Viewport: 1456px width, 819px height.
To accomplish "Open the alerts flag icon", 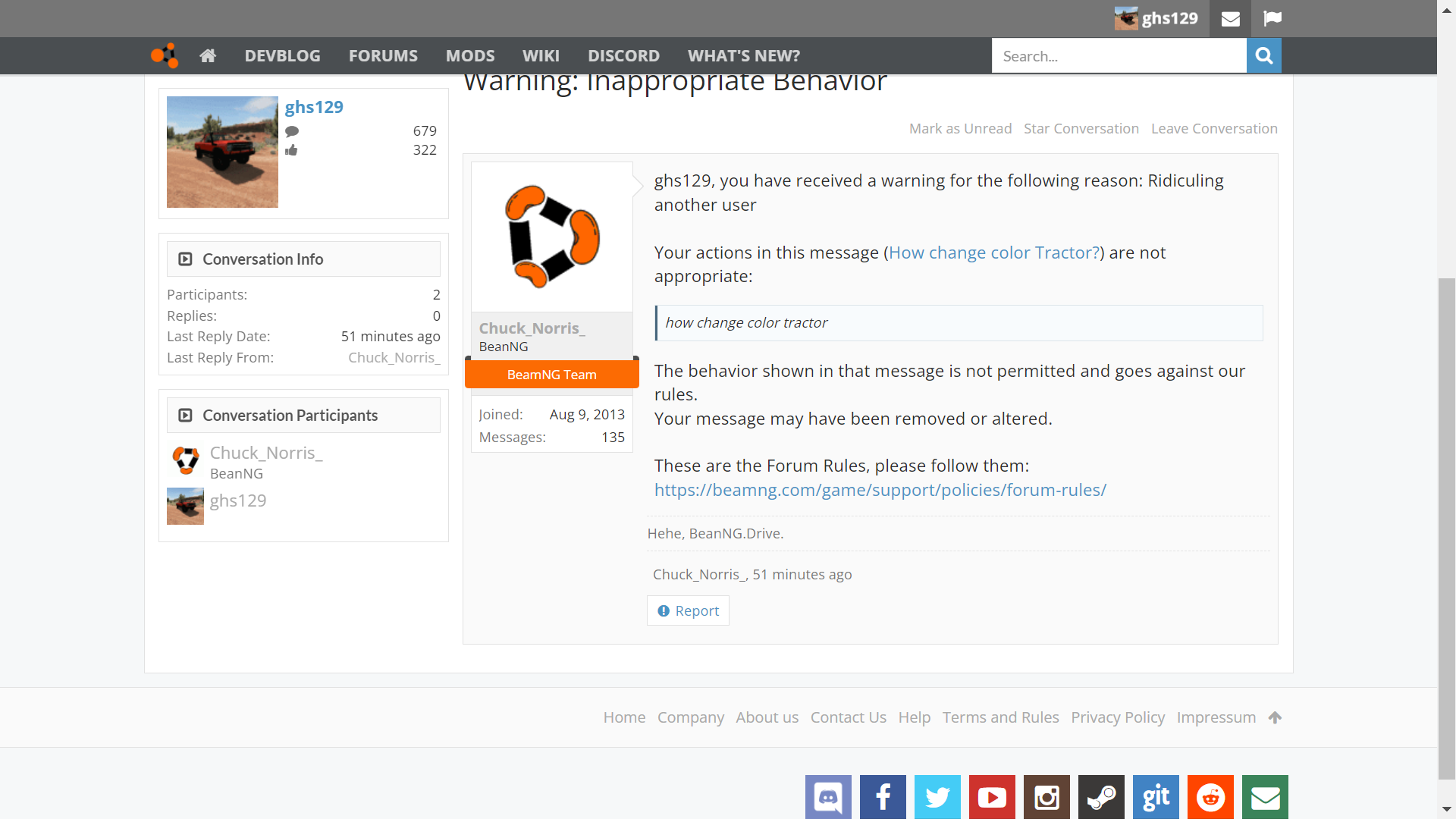I will [1272, 18].
